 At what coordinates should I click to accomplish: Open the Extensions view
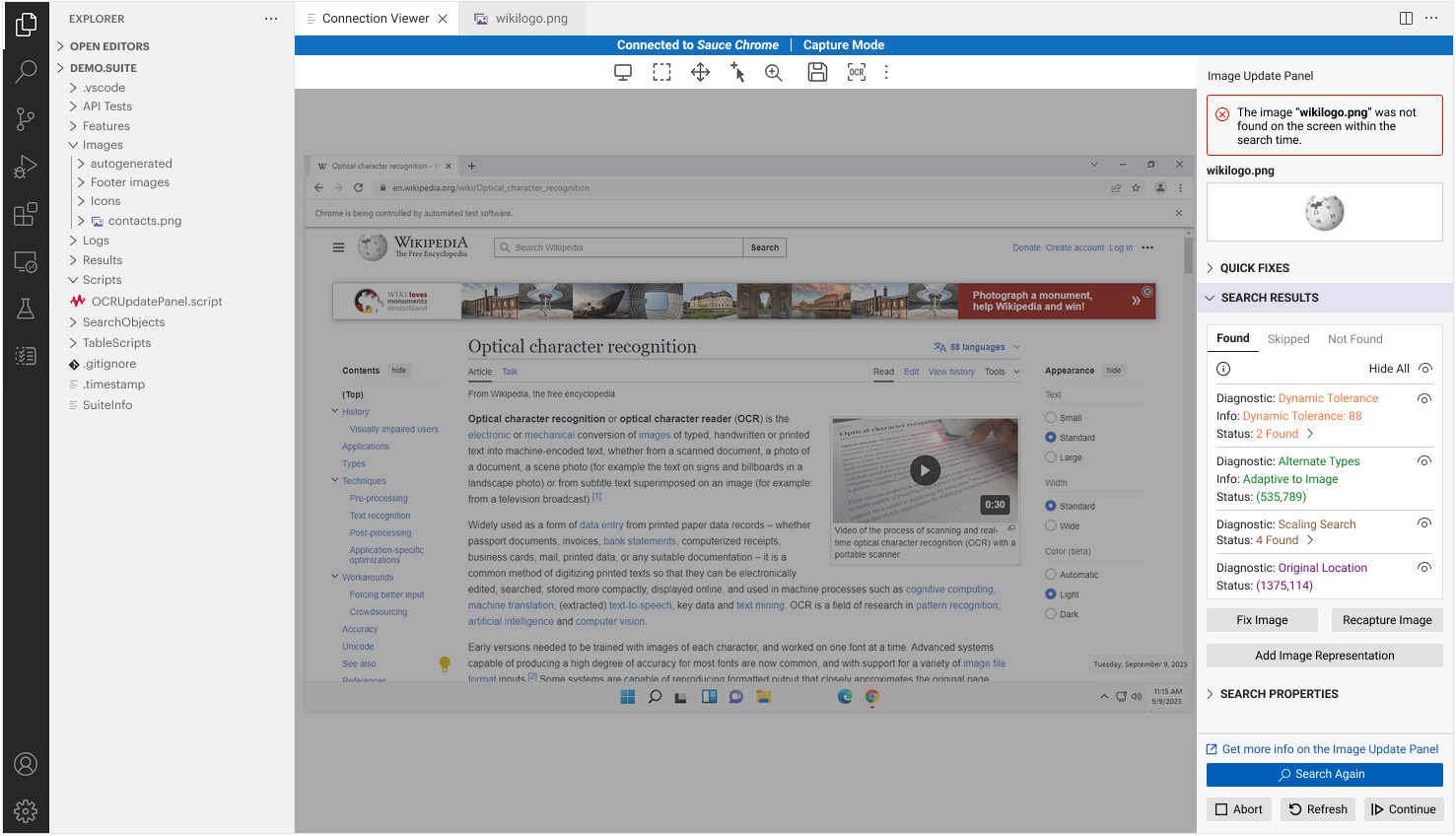click(27, 214)
